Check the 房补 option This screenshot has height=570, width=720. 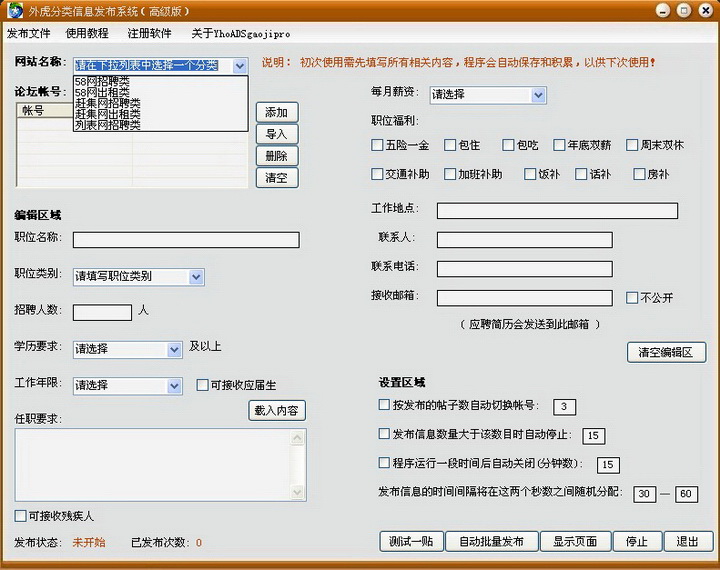639,174
